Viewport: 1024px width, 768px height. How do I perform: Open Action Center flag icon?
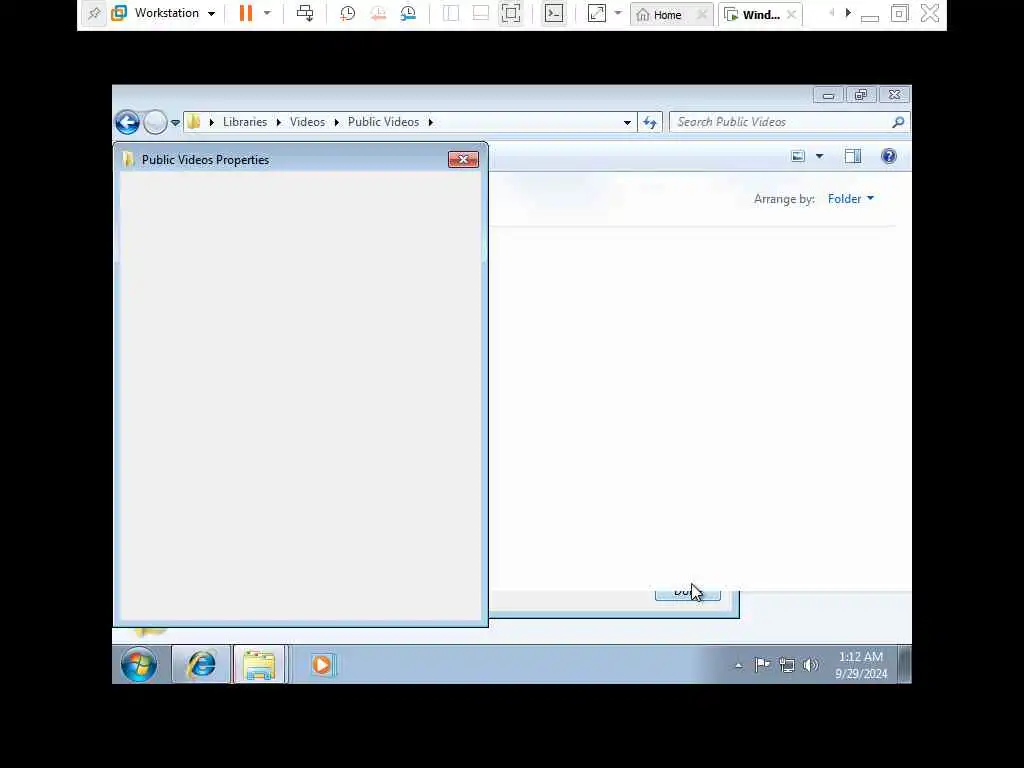(761, 665)
